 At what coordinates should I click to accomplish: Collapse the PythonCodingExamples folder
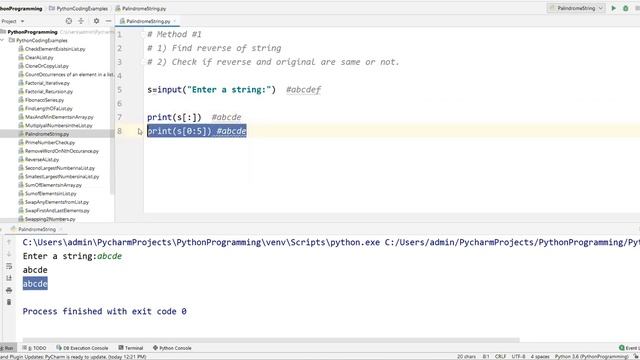(2, 40)
